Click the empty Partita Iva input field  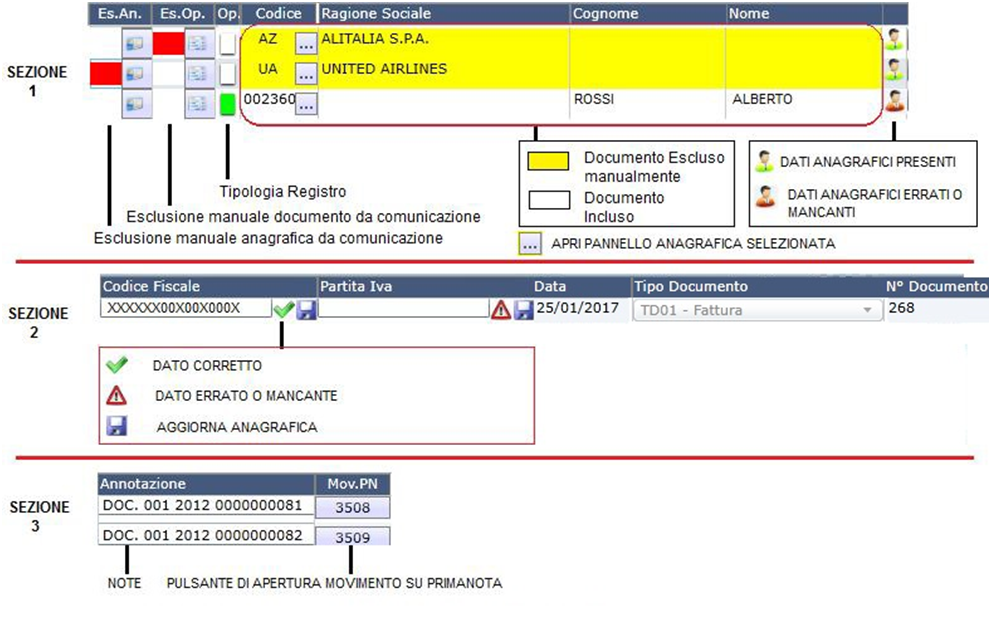tap(404, 308)
